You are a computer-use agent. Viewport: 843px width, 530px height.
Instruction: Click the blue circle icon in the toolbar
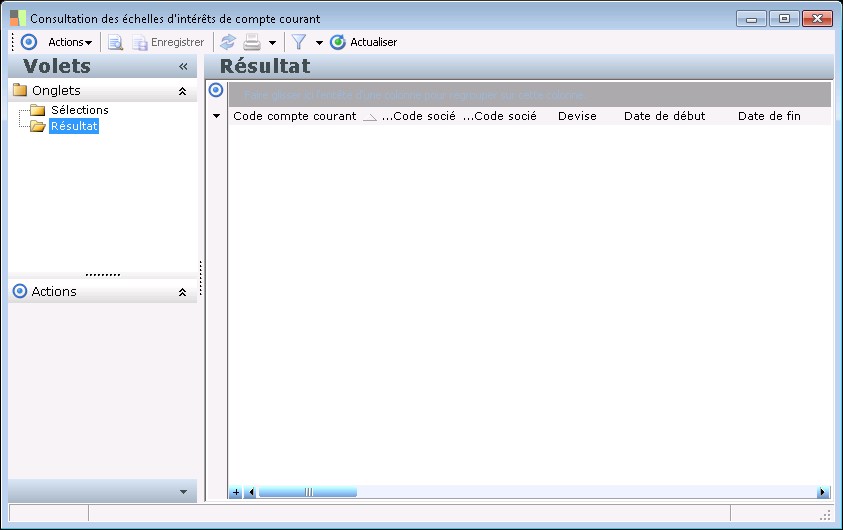(x=29, y=42)
